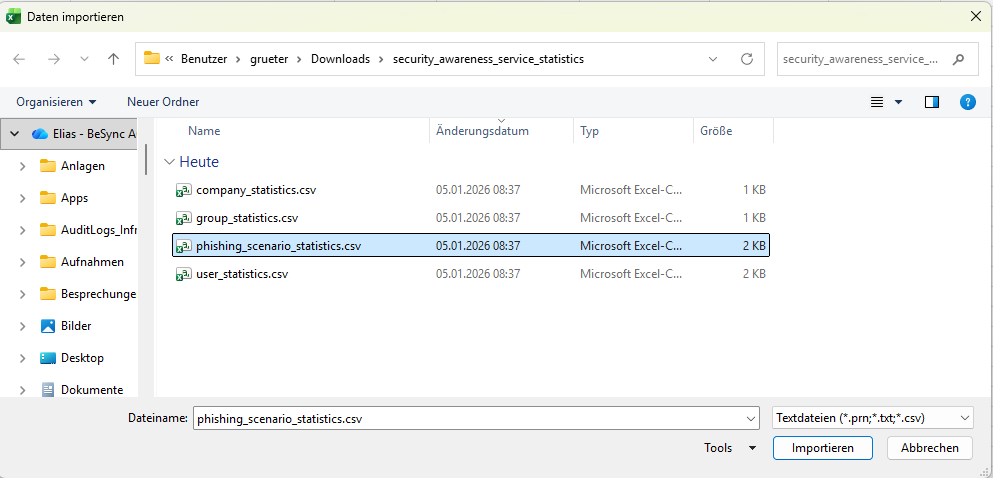993x478 pixels.
Task: Open the Bilder folder in sidebar
Action: click(x=76, y=326)
